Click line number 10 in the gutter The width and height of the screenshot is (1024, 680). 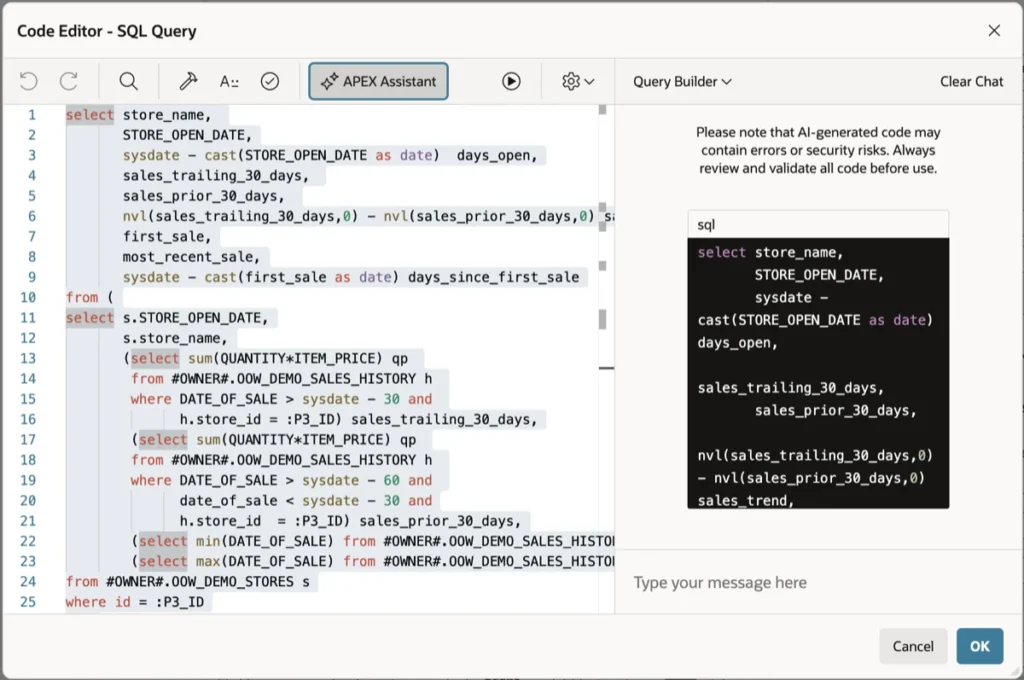(28, 297)
